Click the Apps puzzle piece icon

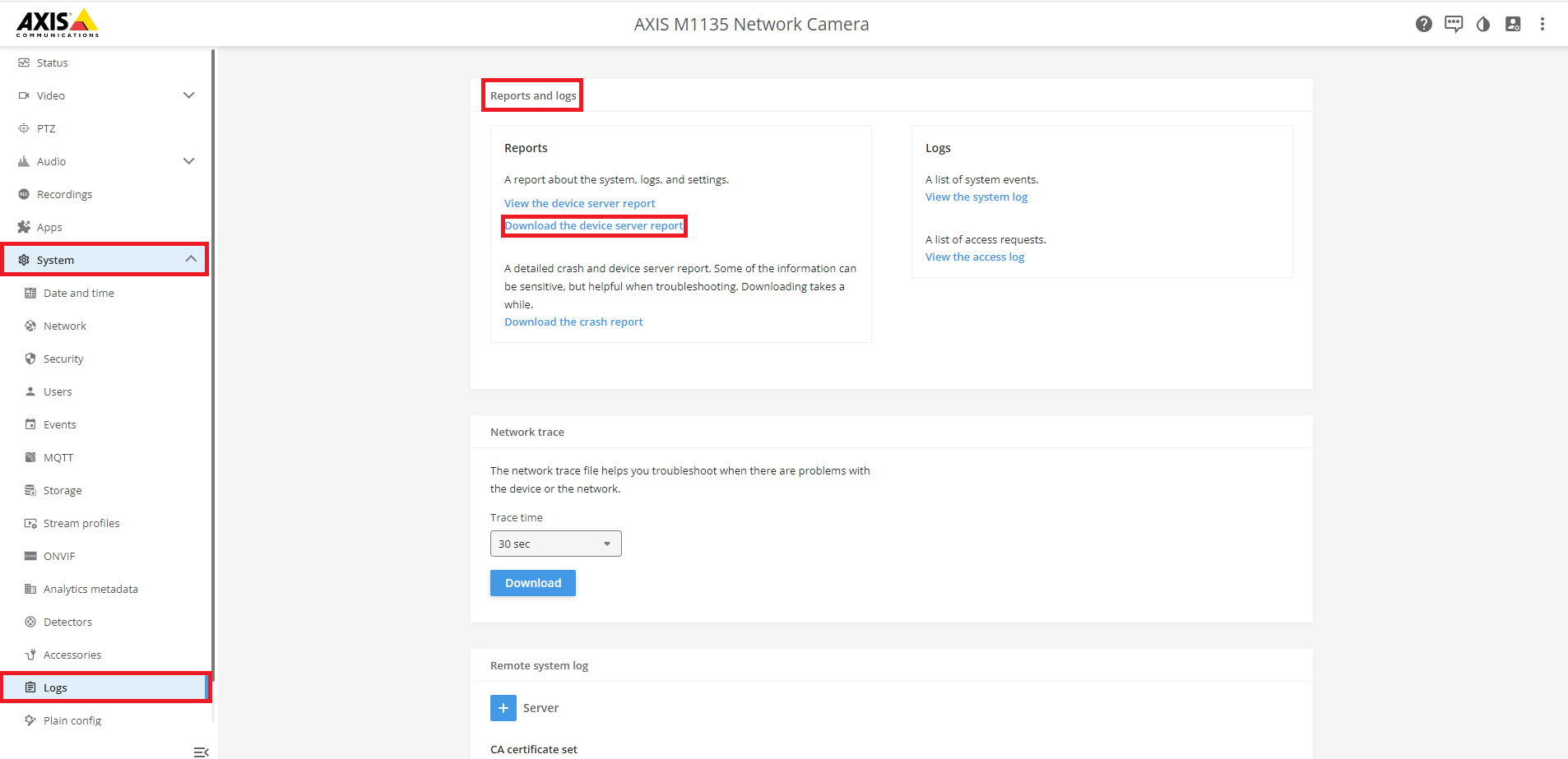(x=24, y=227)
